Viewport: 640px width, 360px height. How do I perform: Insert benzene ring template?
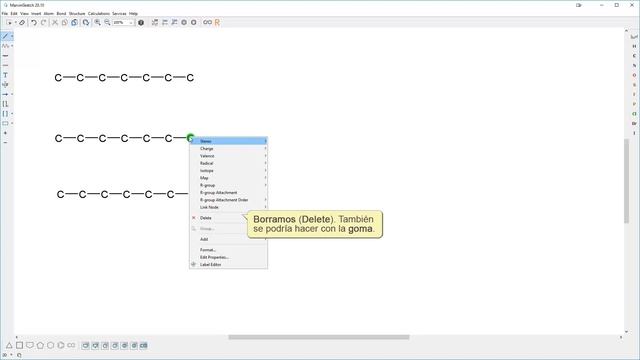click(61, 345)
